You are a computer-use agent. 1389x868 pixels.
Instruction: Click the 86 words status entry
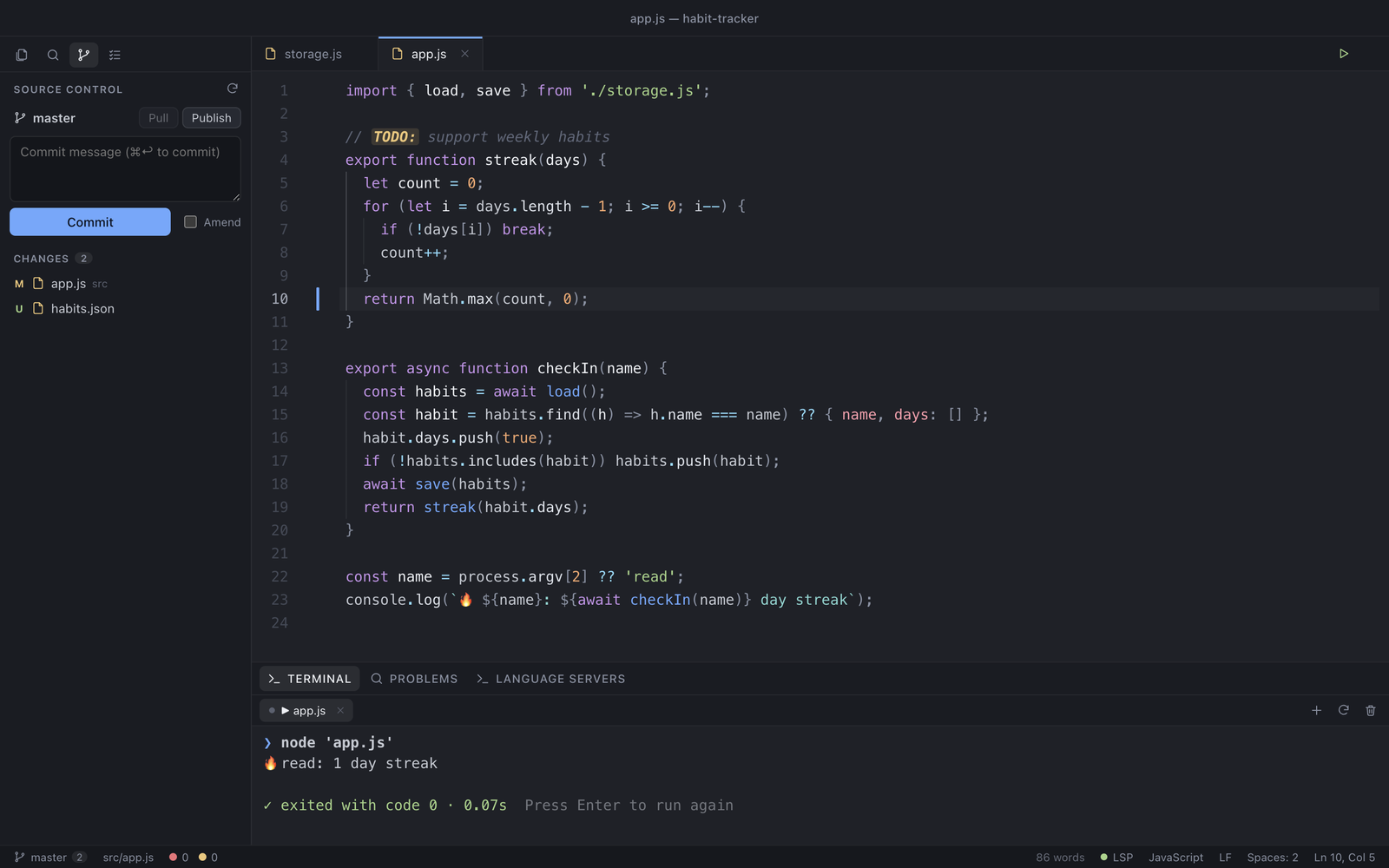1060,857
